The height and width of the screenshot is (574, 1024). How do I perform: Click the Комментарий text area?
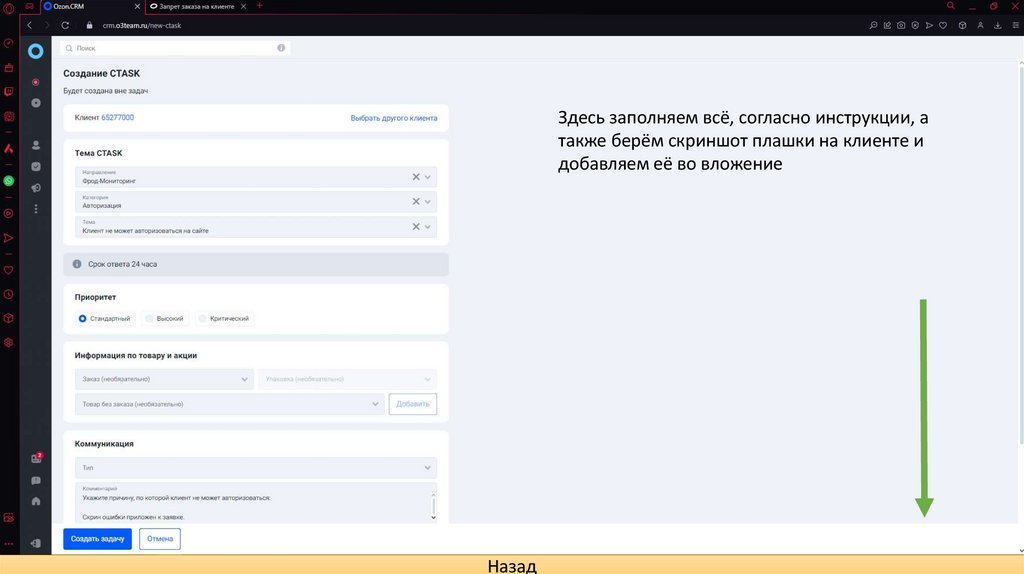252,503
